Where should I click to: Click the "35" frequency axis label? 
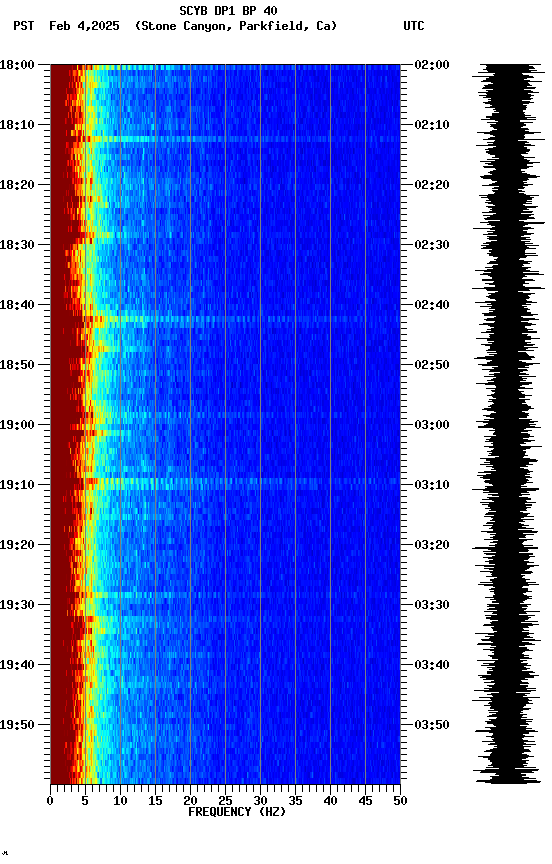tap(295, 801)
